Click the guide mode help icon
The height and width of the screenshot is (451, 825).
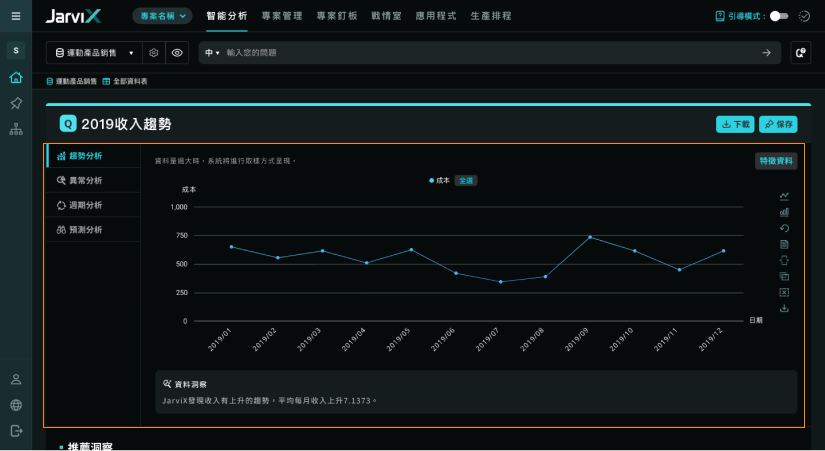[720, 16]
